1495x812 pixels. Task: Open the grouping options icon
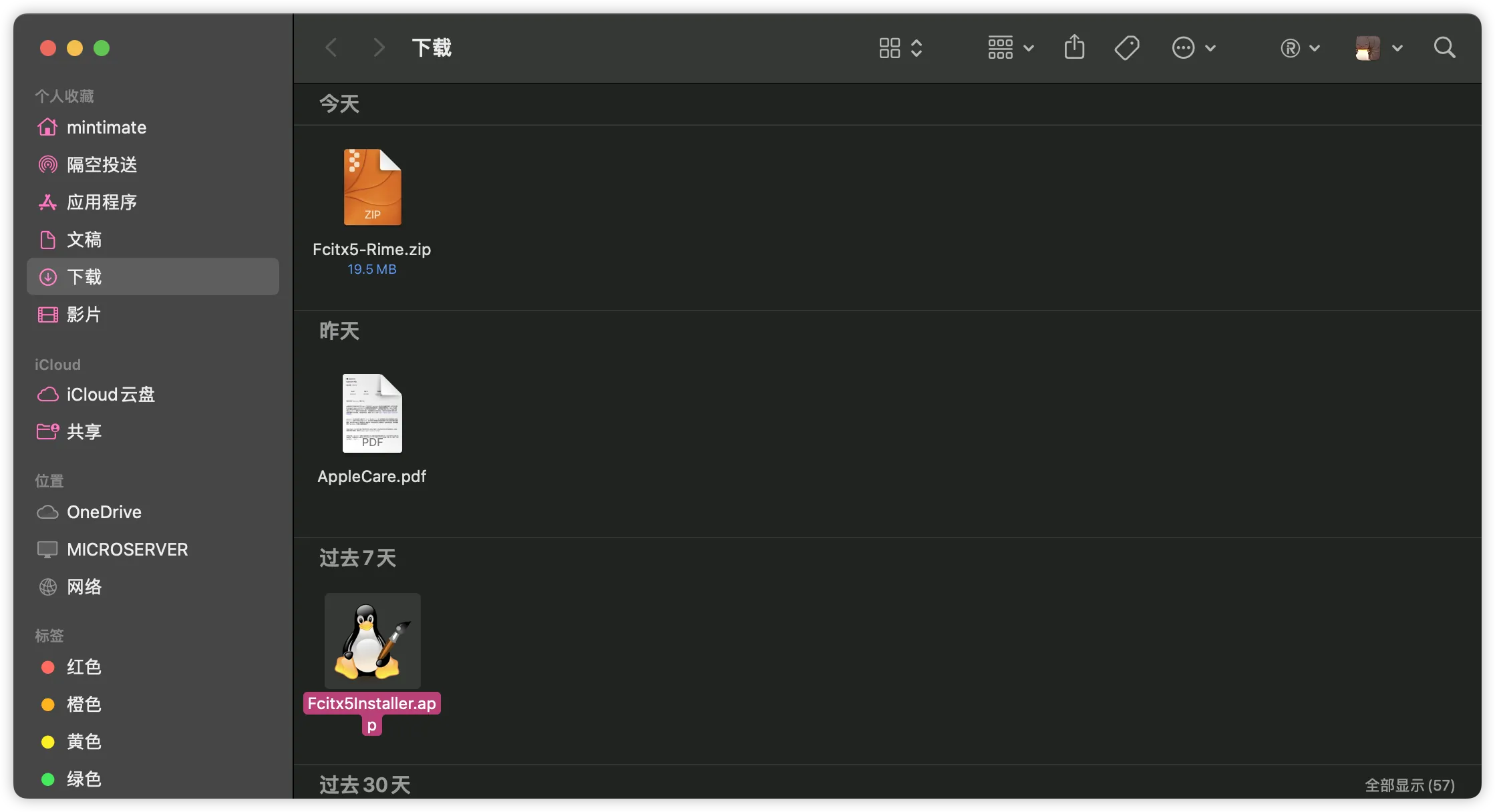(x=1000, y=48)
